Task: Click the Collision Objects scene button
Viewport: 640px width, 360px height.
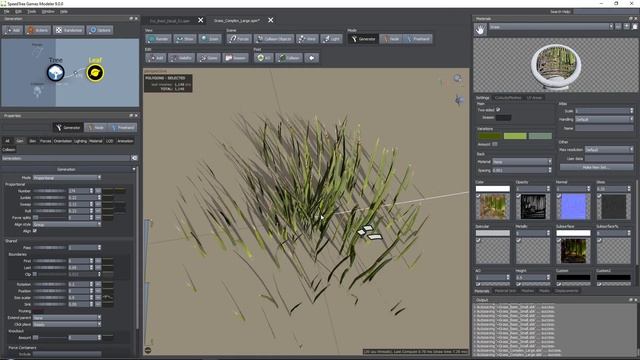Action: [x=273, y=39]
